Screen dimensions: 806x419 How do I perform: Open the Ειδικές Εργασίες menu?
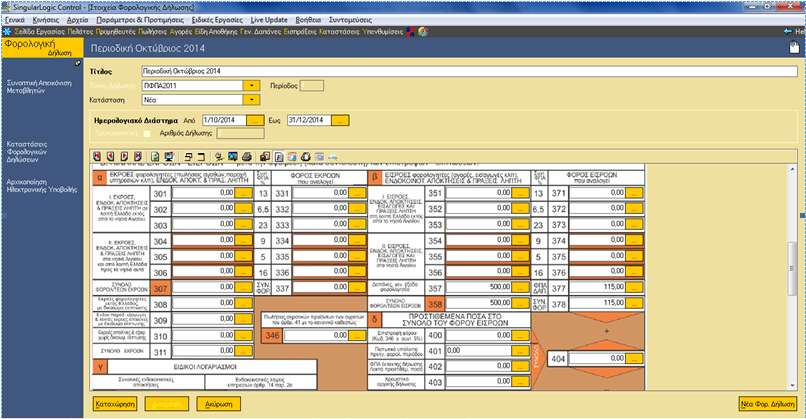tap(217, 20)
